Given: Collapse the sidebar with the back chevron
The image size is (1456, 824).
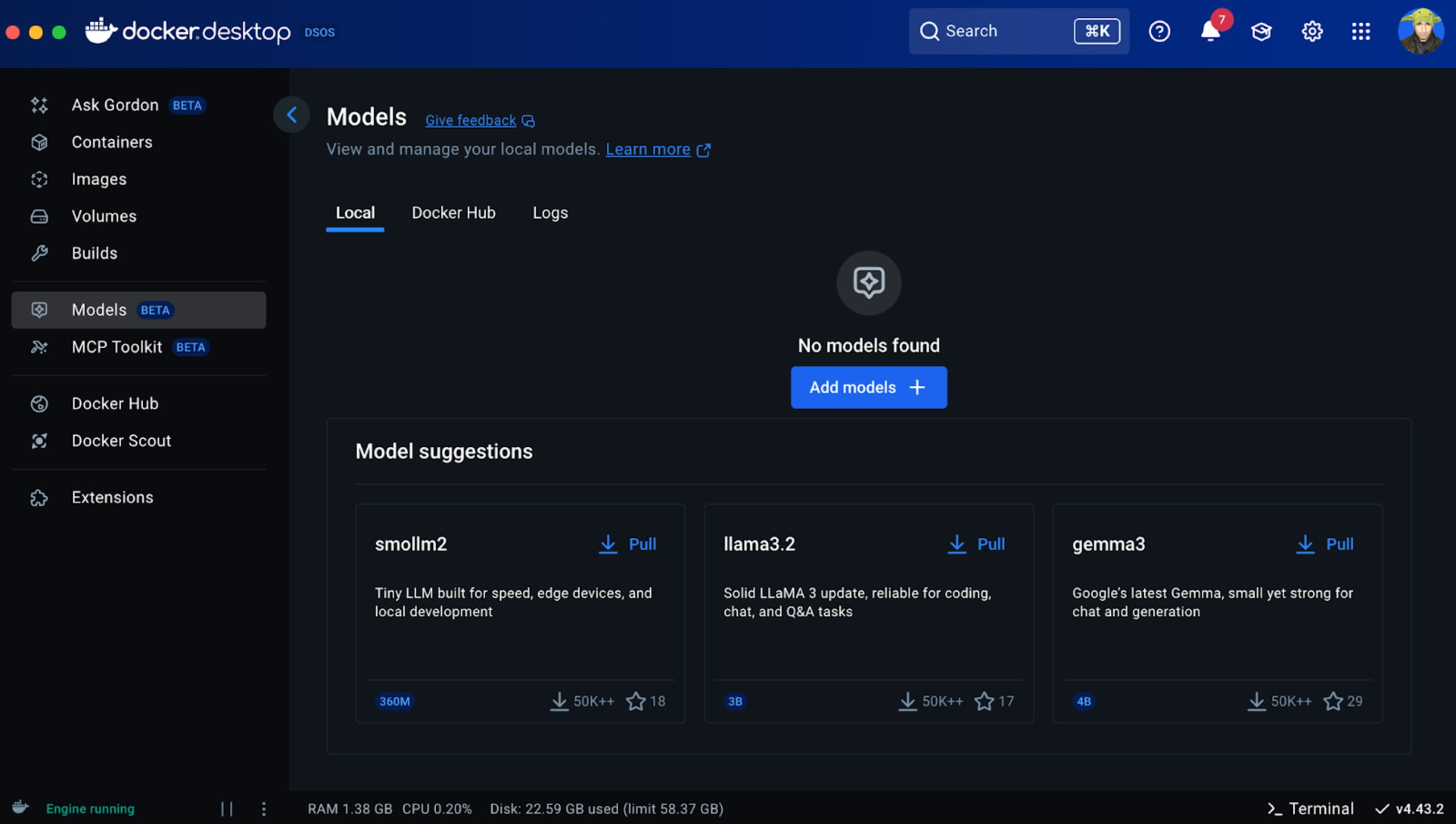Looking at the screenshot, I should coord(292,115).
